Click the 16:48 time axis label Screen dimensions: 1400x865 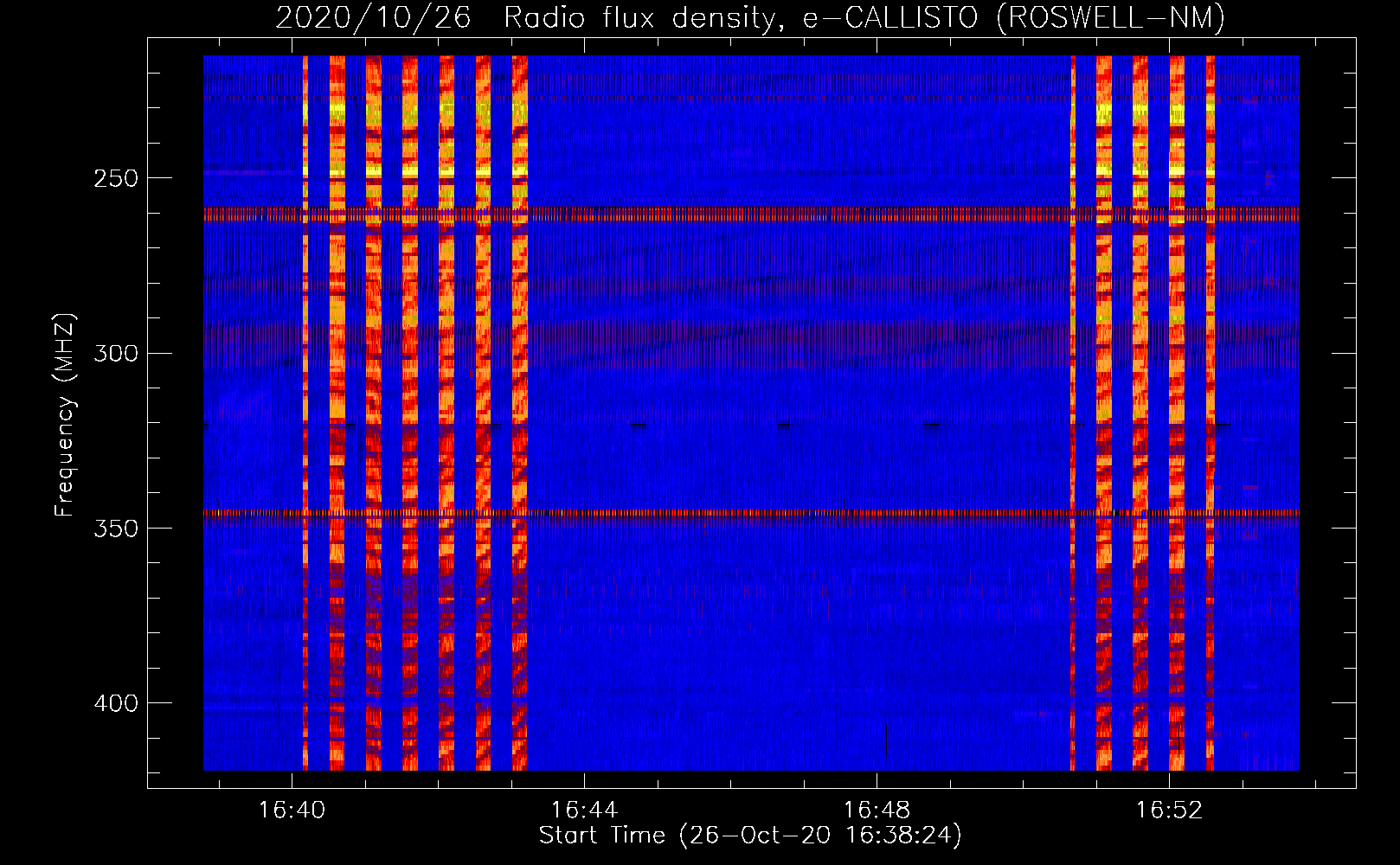[x=877, y=811]
